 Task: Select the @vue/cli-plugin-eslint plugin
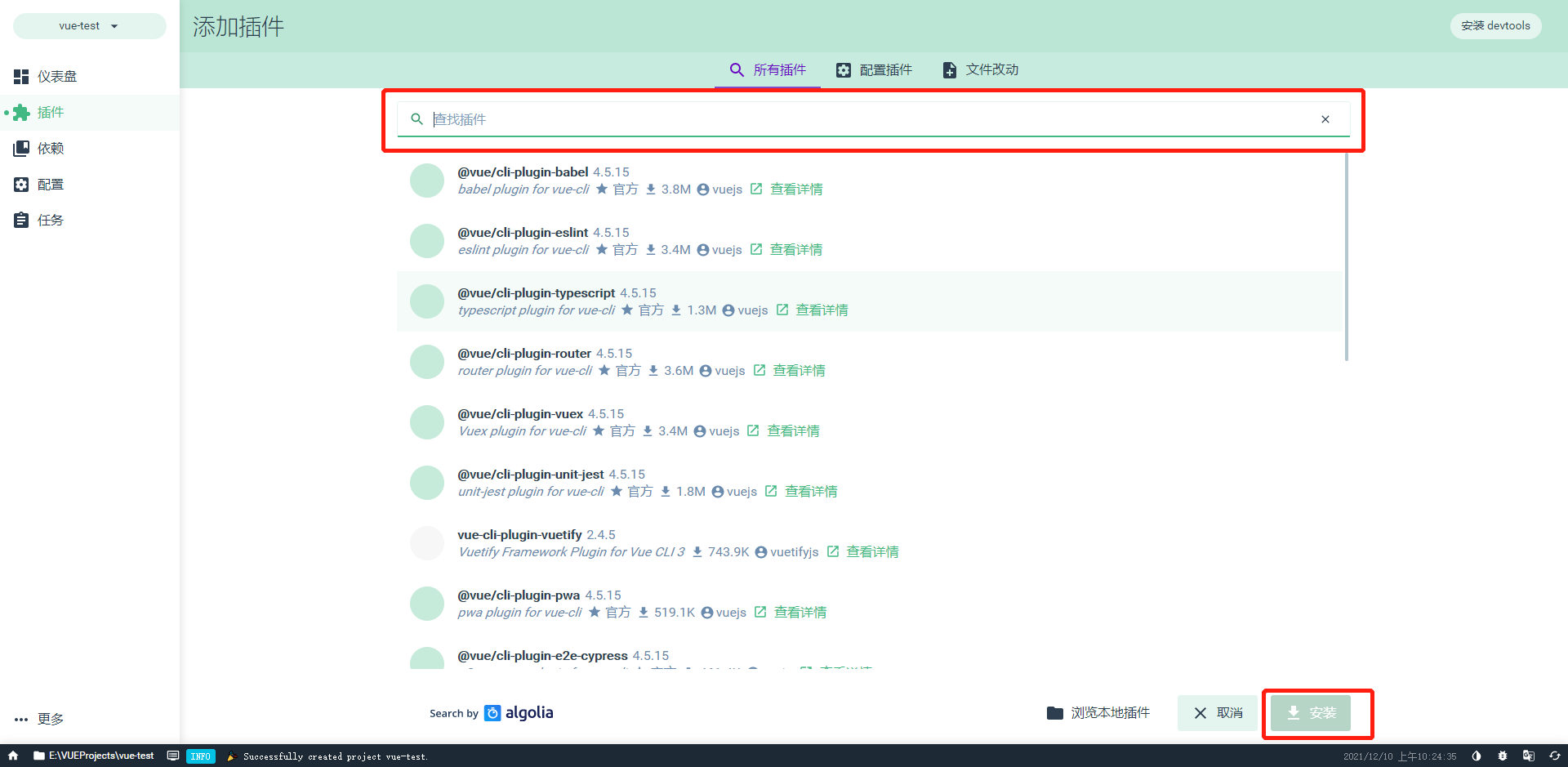click(870, 241)
